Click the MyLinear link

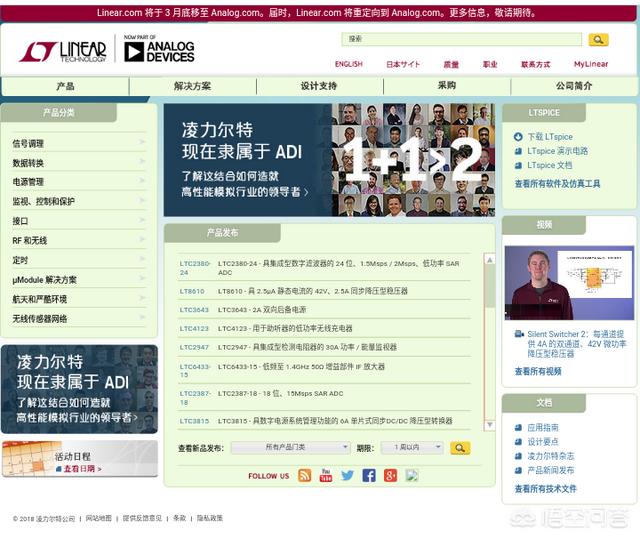coord(590,64)
